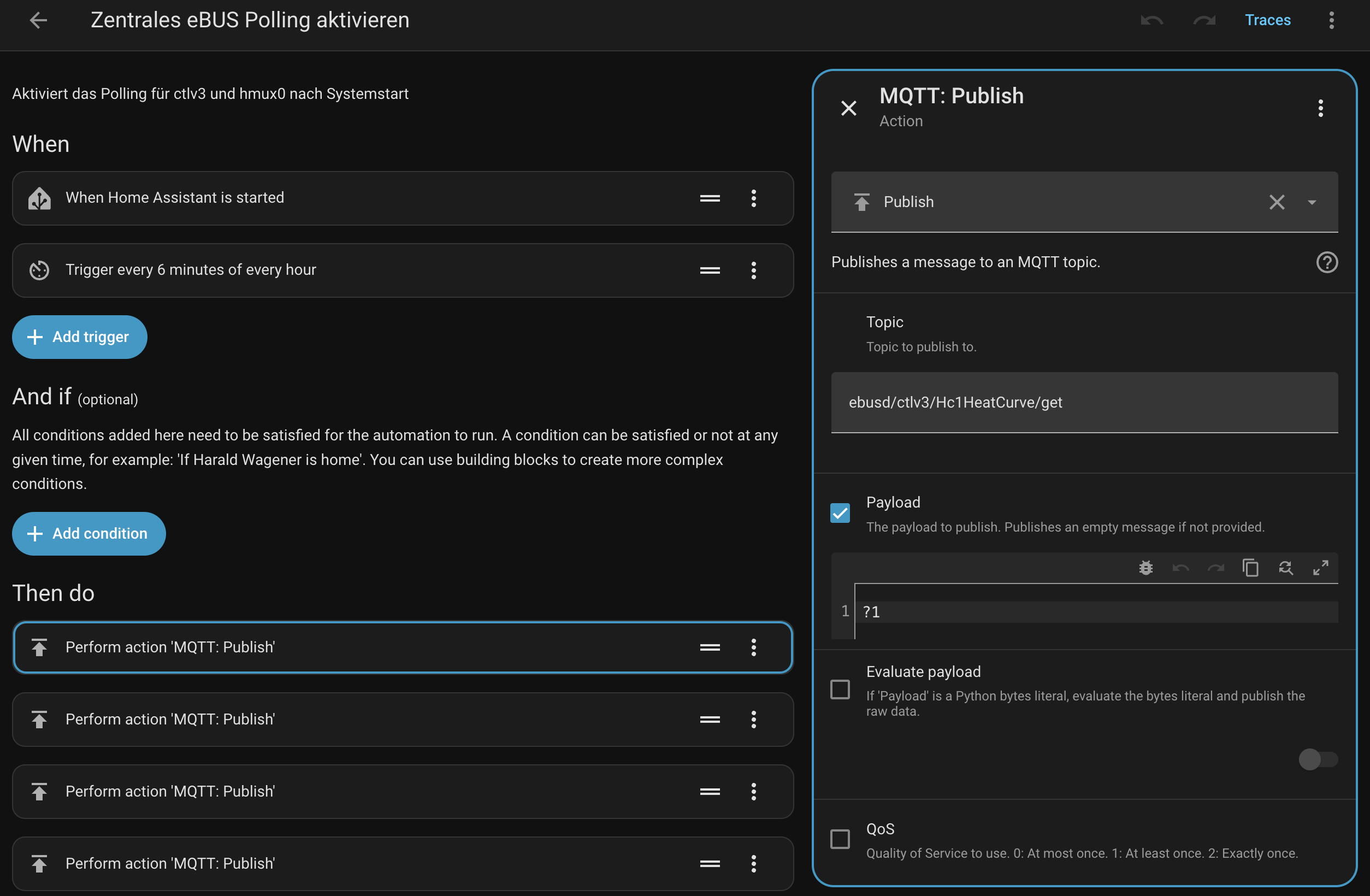
Task: Grab the drag handle of Home Assistant started trigger
Action: pyautogui.click(x=710, y=198)
